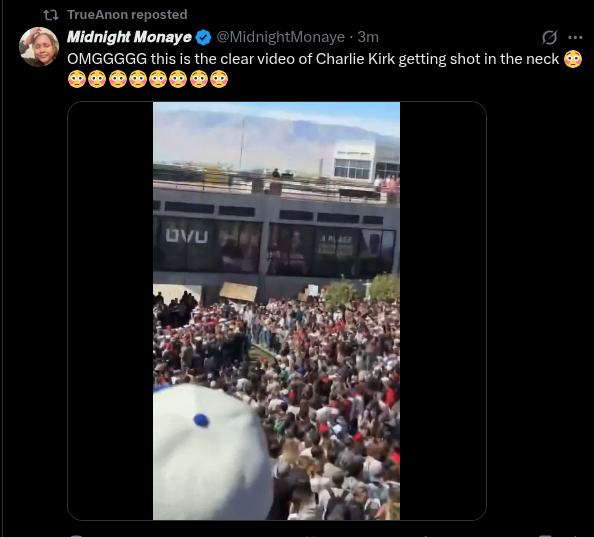Click the Midnight Monaye display name
This screenshot has height=537, width=594.
[129, 37]
